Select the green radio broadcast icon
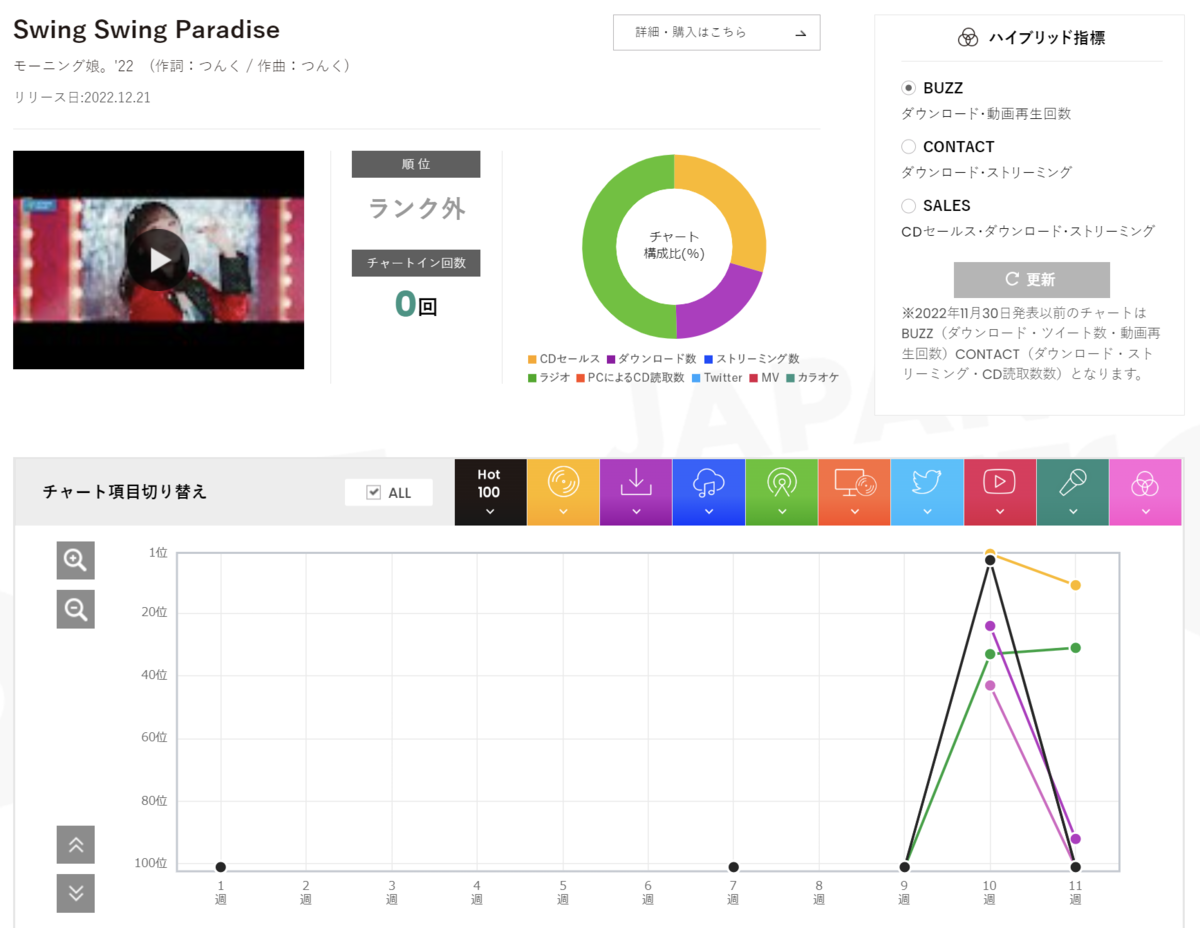The height and width of the screenshot is (928, 1200). [x=782, y=482]
